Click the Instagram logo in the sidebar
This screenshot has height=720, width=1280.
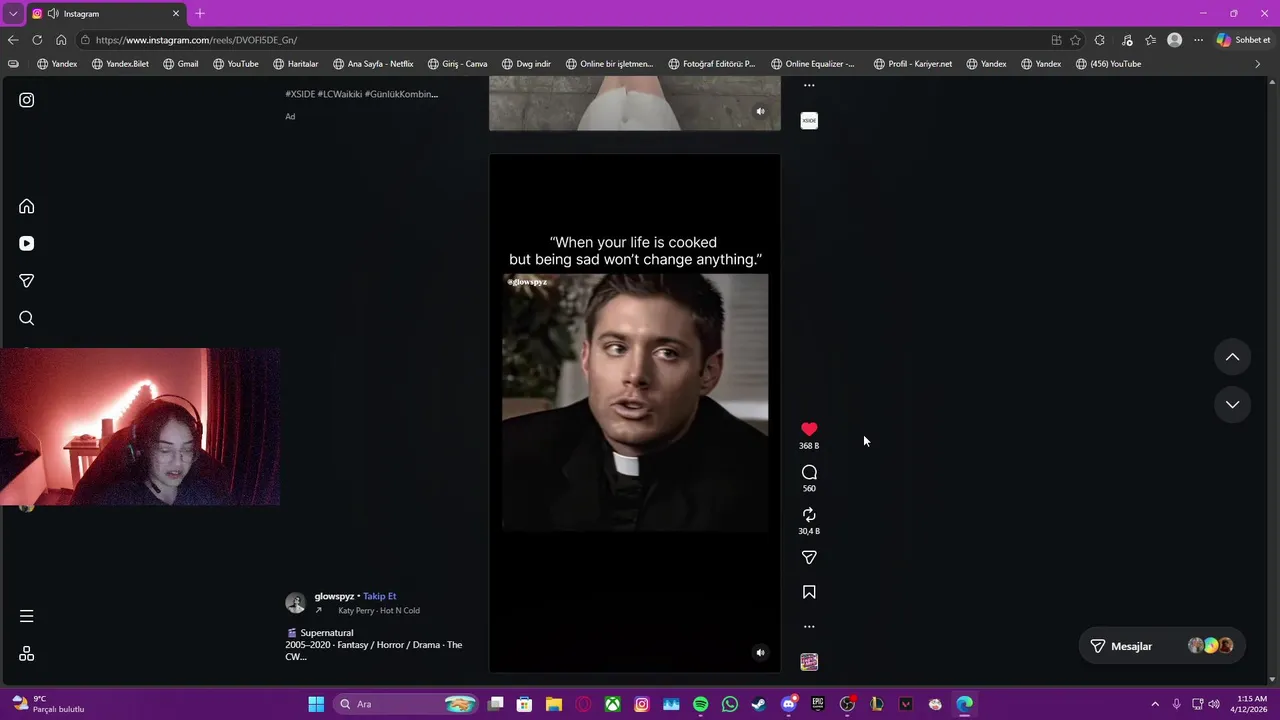[x=27, y=100]
